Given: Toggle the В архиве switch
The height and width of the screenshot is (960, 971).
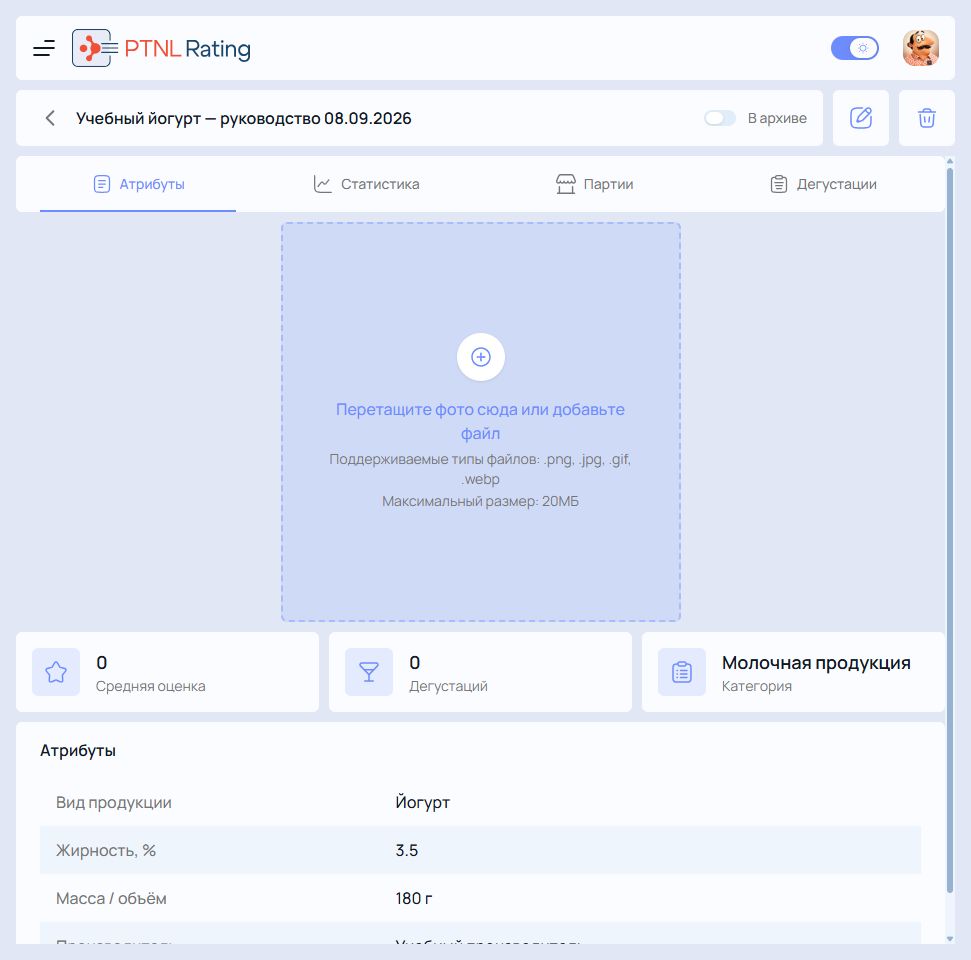Looking at the screenshot, I should pyautogui.click(x=720, y=118).
